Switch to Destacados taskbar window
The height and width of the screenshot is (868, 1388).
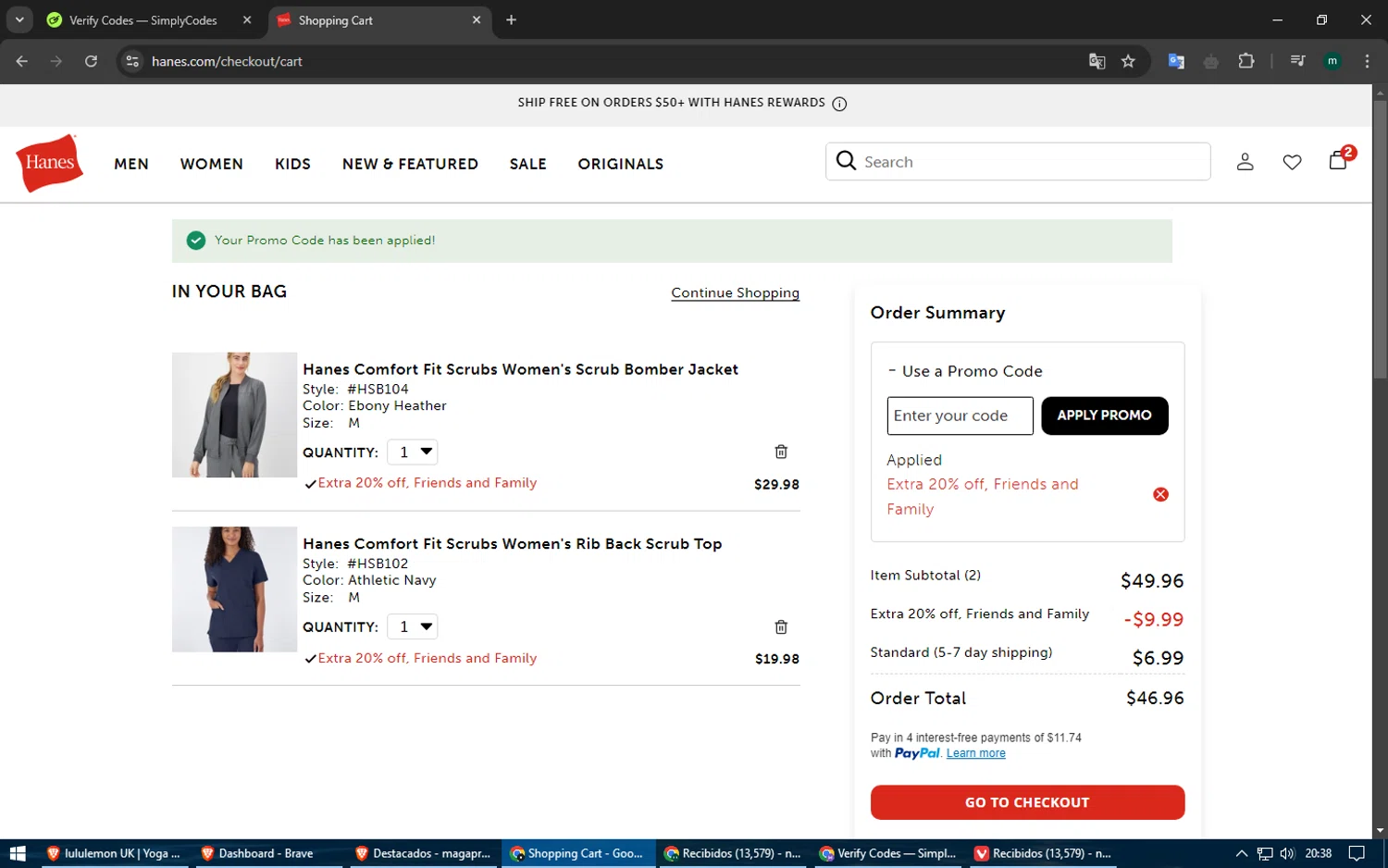(422, 853)
